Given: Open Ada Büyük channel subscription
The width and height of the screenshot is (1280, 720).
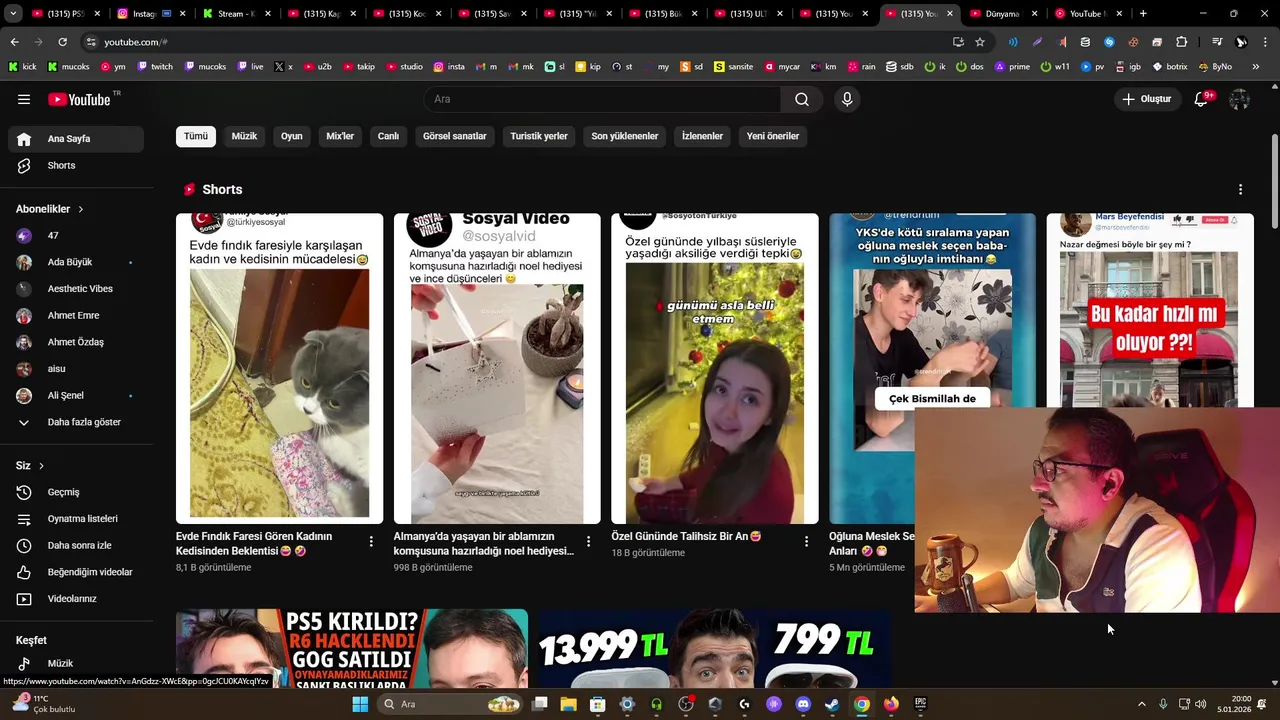Looking at the screenshot, I should [76, 262].
